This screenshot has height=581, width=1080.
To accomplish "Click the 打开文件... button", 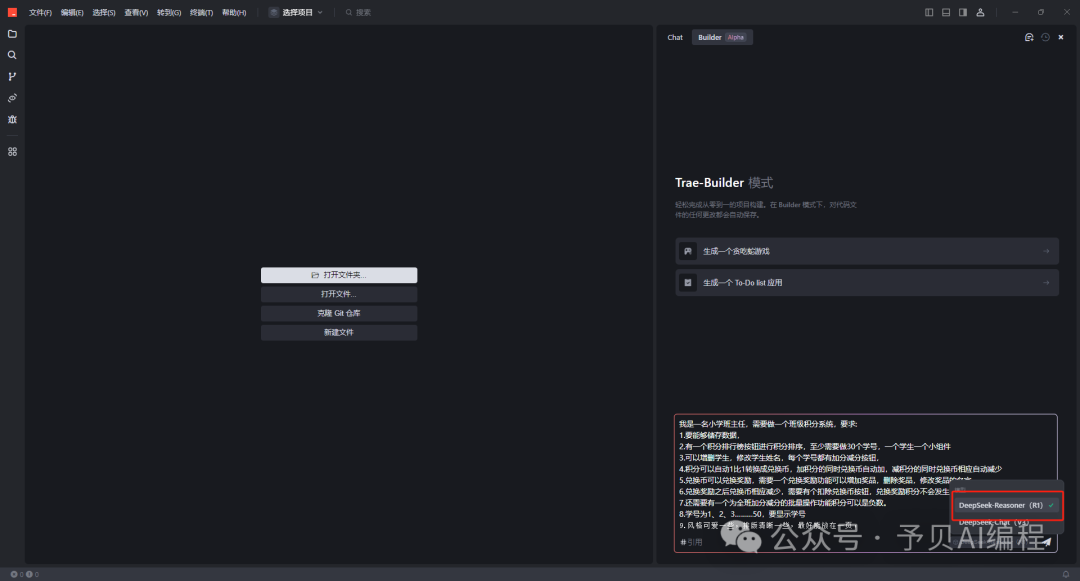I will [x=339, y=294].
